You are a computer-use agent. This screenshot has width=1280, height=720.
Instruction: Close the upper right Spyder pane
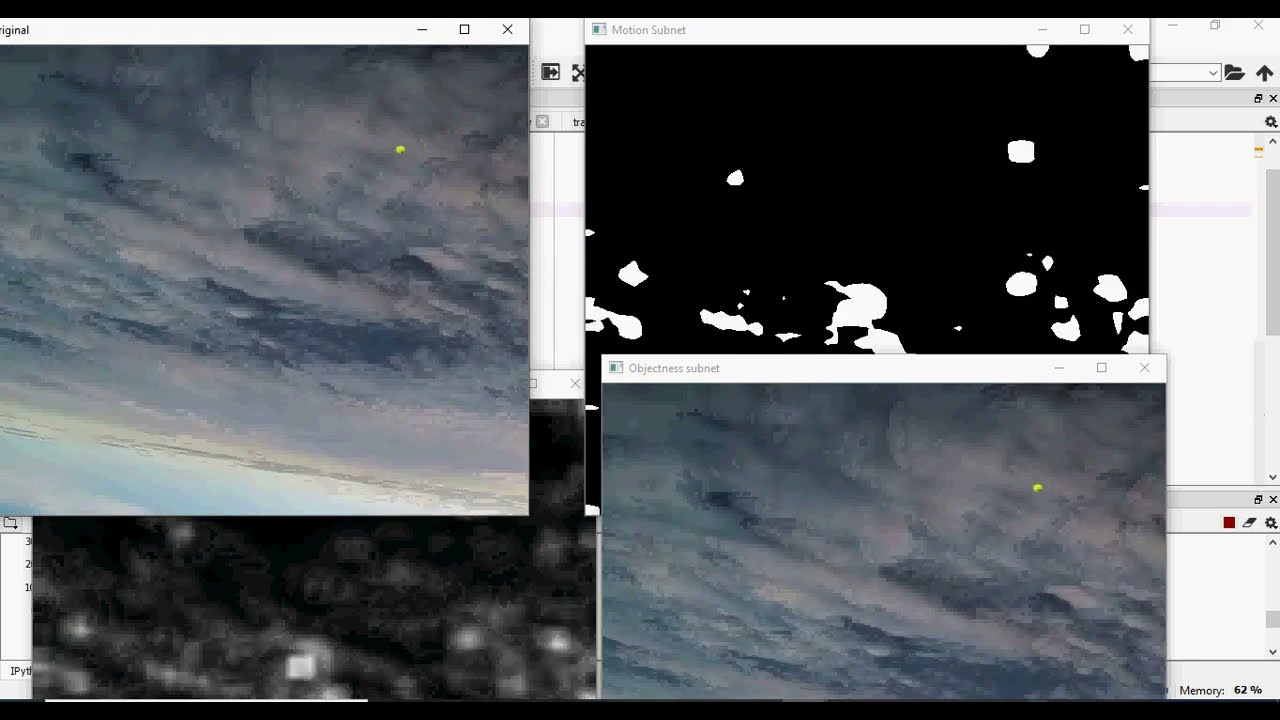point(1273,98)
